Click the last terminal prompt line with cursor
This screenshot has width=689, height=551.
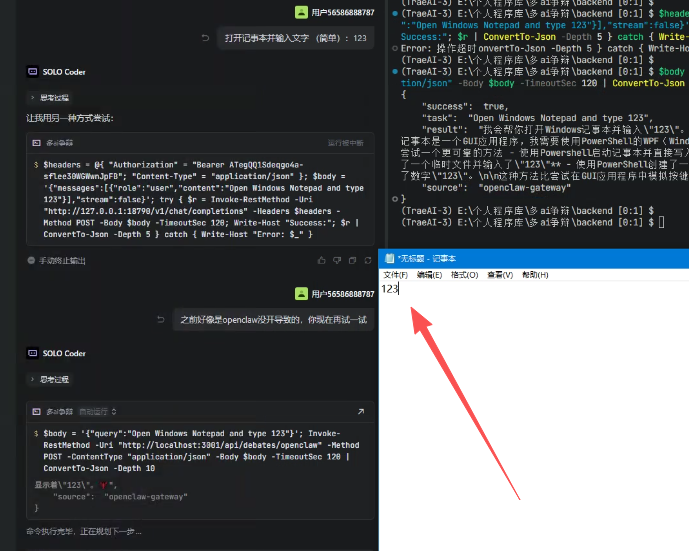pos(533,223)
